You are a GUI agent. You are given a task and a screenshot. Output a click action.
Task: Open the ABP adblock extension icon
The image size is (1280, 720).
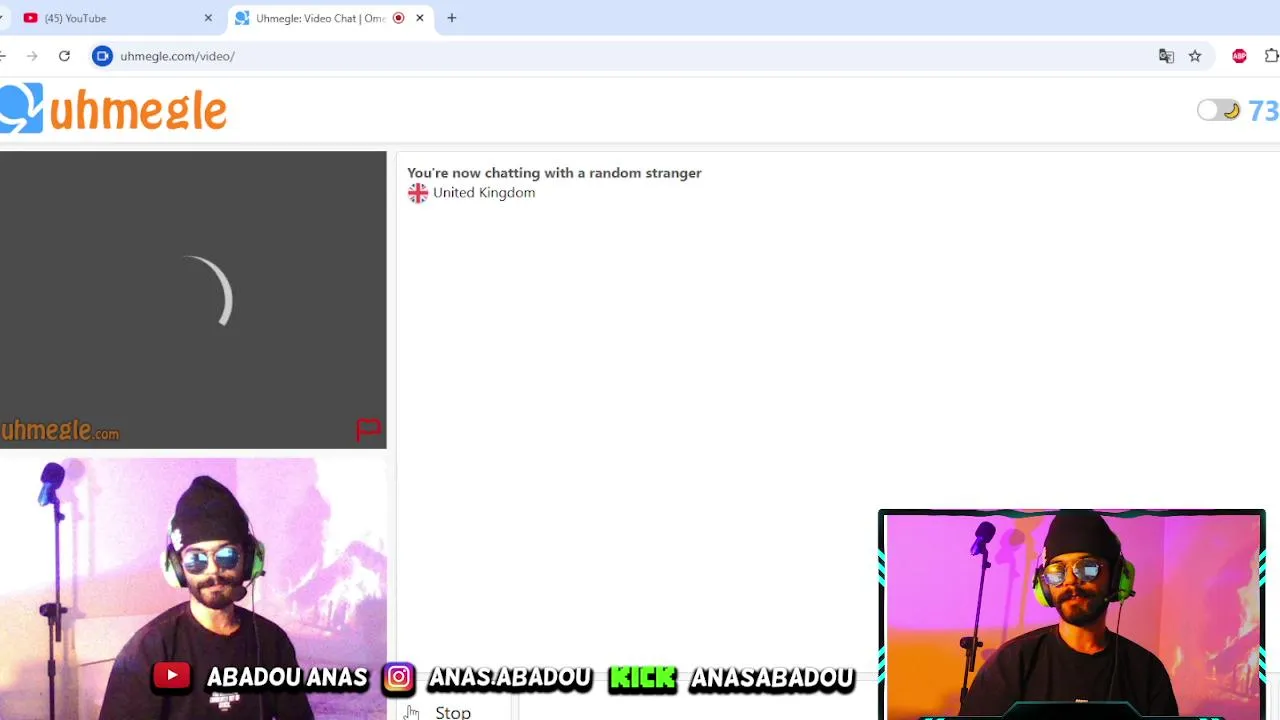coord(1239,56)
